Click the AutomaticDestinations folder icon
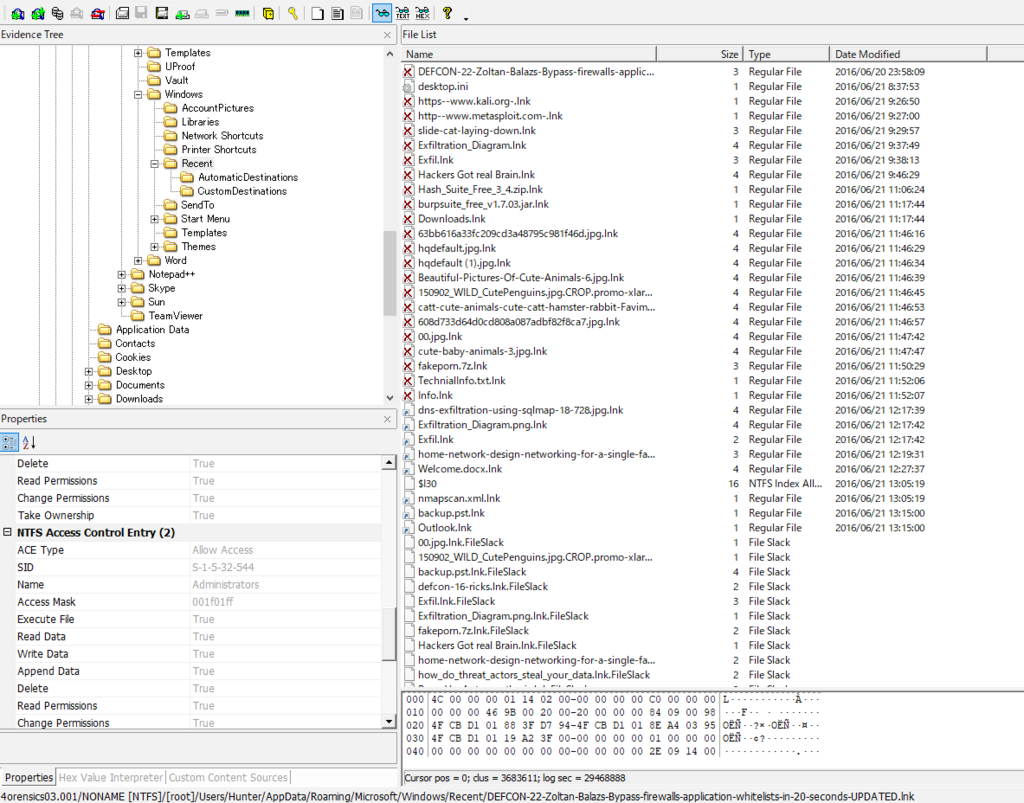The width and height of the screenshot is (1024, 803). 187,178
